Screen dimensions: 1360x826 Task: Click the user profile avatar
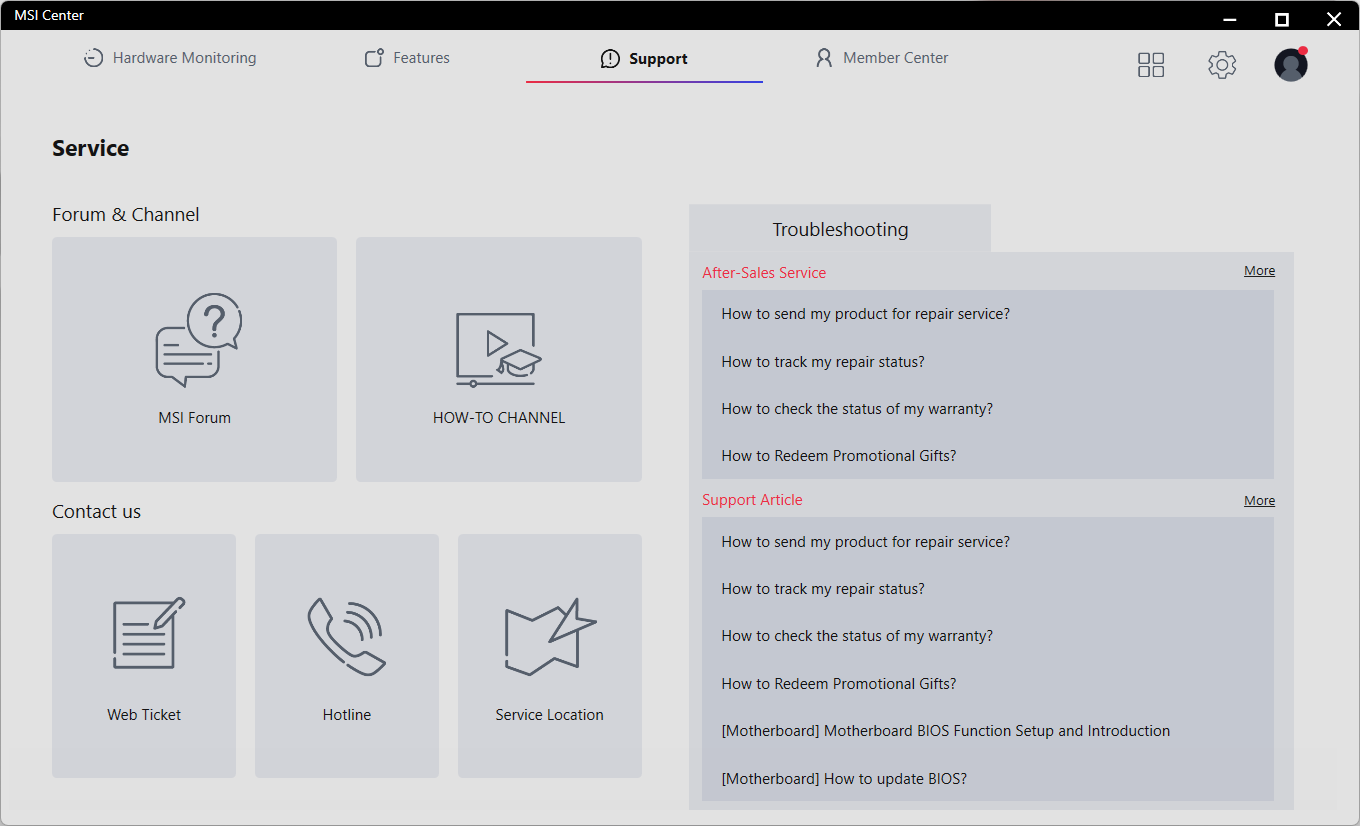pos(1291,64)
